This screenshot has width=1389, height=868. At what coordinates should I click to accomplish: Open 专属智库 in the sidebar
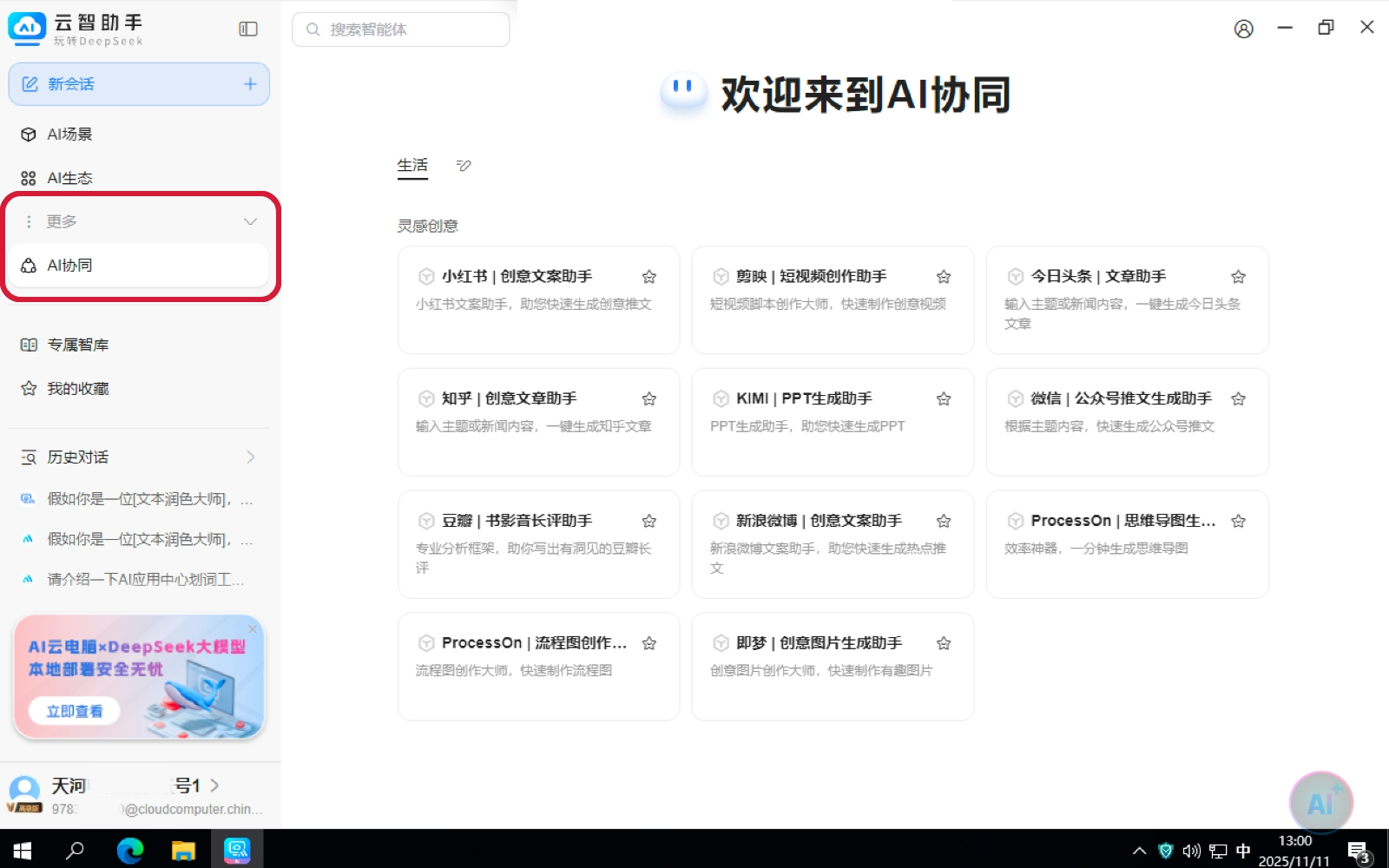click(139, 345)
